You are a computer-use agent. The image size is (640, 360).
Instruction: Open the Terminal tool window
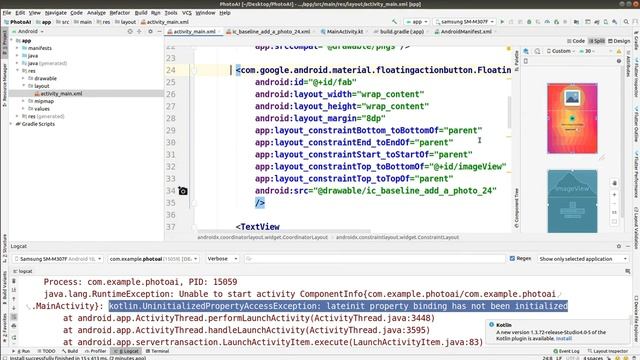157,351
